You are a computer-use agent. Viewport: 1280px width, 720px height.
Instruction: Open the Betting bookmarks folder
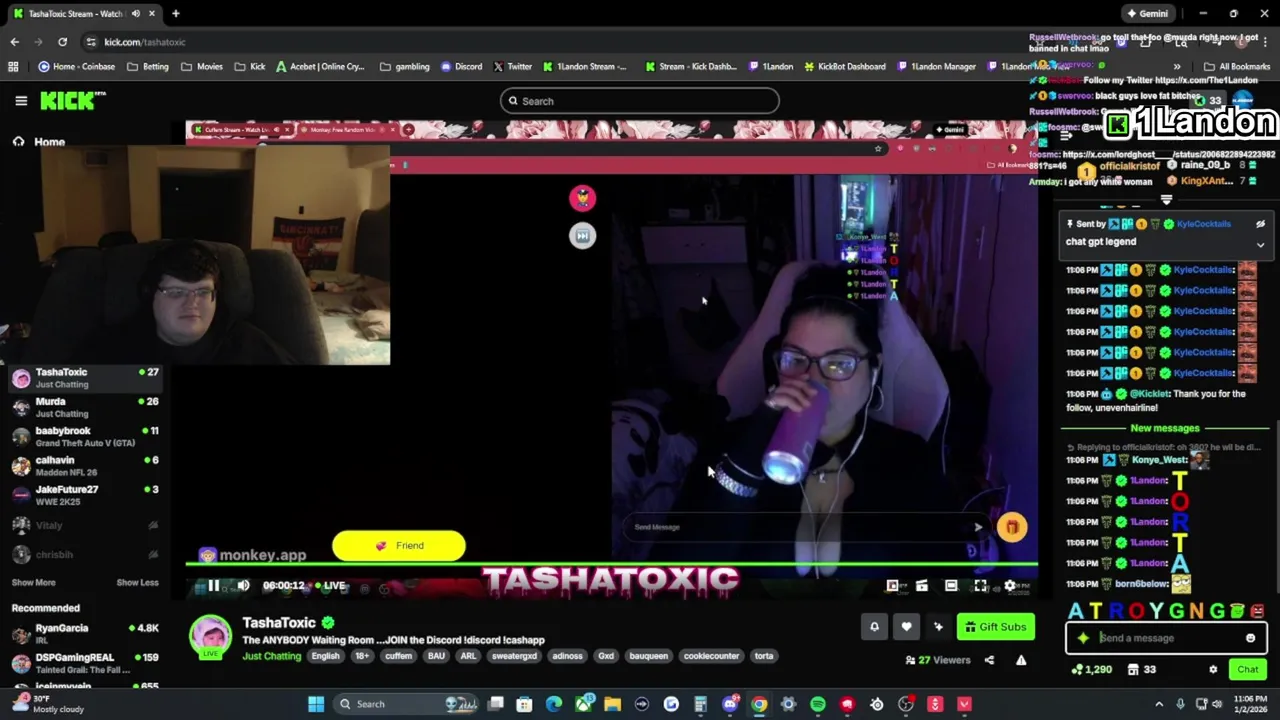pyautogui.click(x=147, y=67)
